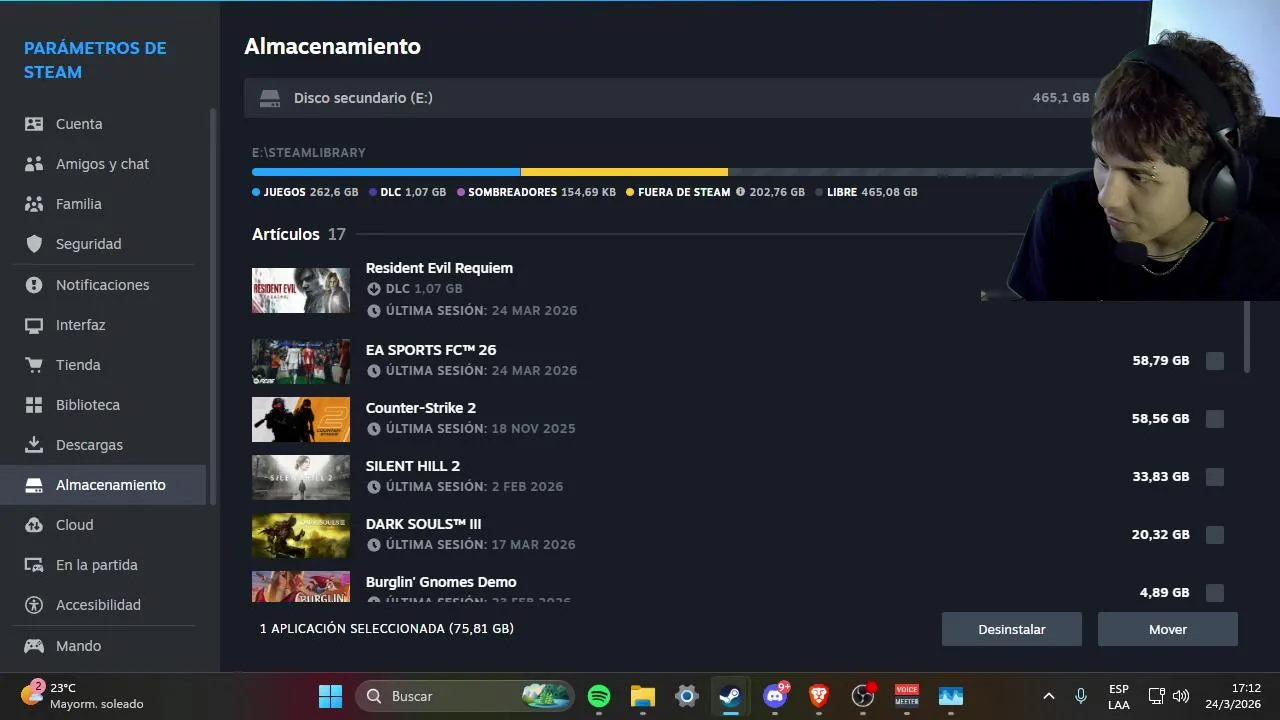The width and height of the screenshot is (1280, 720).
Task: Click the Resident Evil Requiem thumbnail
Action: coord(301,290)
